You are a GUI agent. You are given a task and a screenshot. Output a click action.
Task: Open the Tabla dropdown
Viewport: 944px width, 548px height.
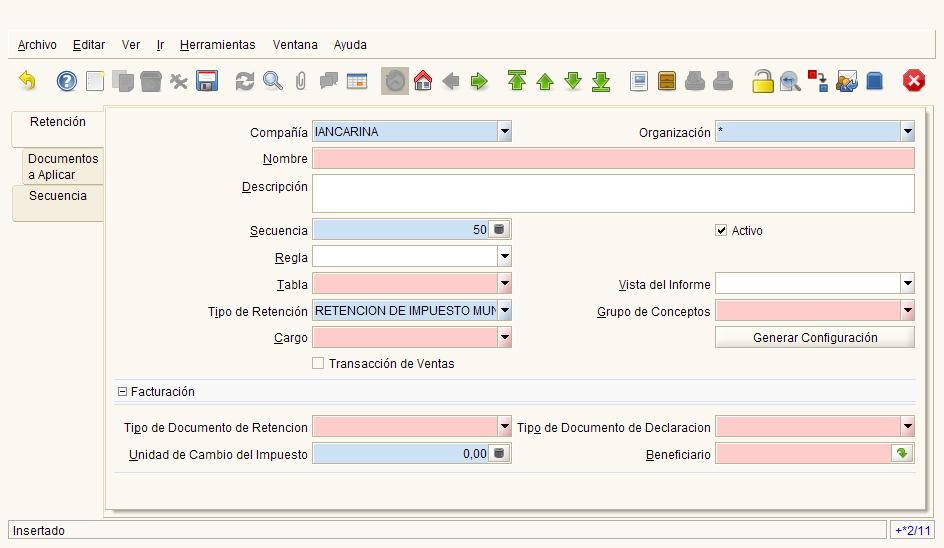click(505, 284)
